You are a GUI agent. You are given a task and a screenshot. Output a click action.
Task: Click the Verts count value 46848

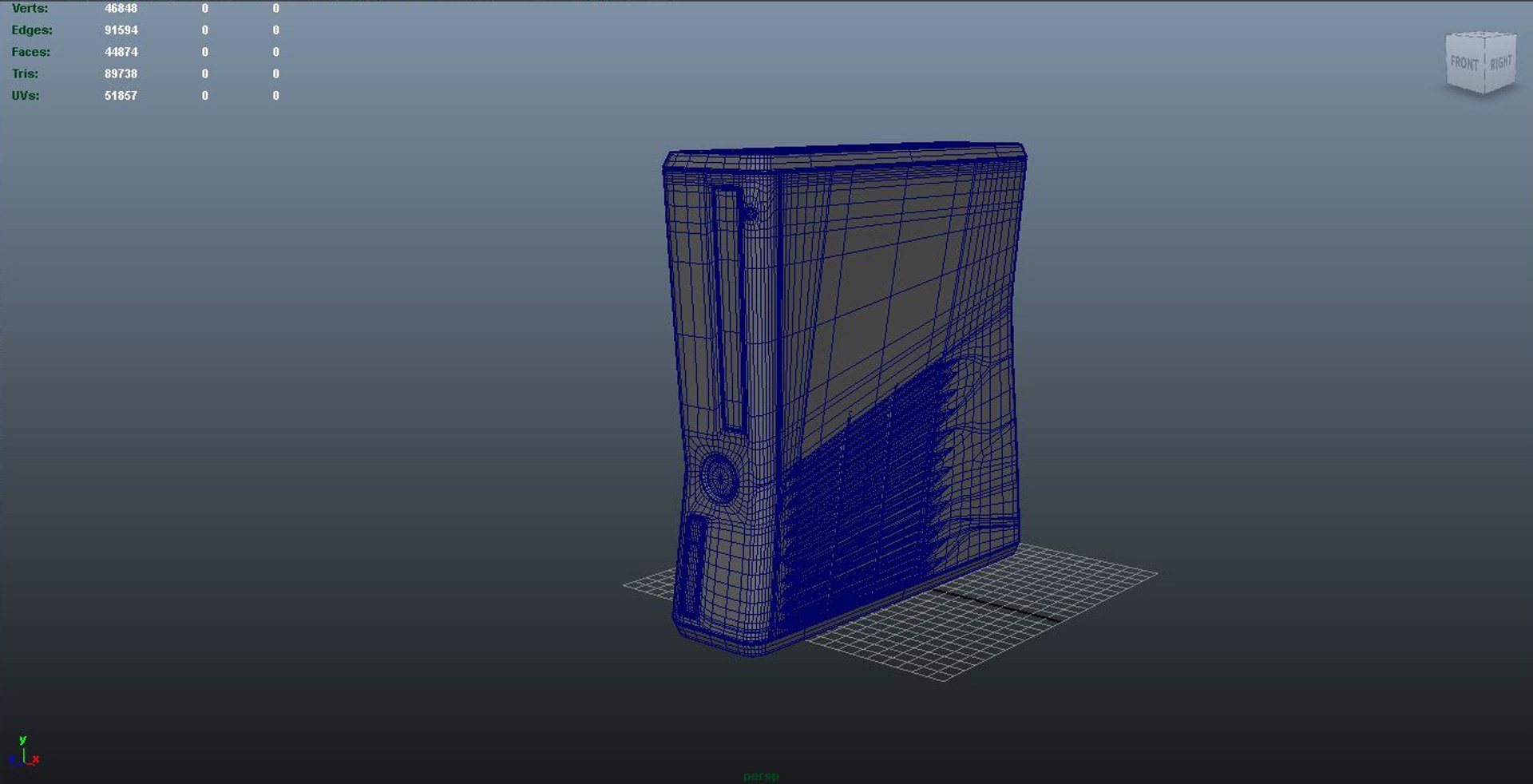pyautogui.click(x=121, y=8)
